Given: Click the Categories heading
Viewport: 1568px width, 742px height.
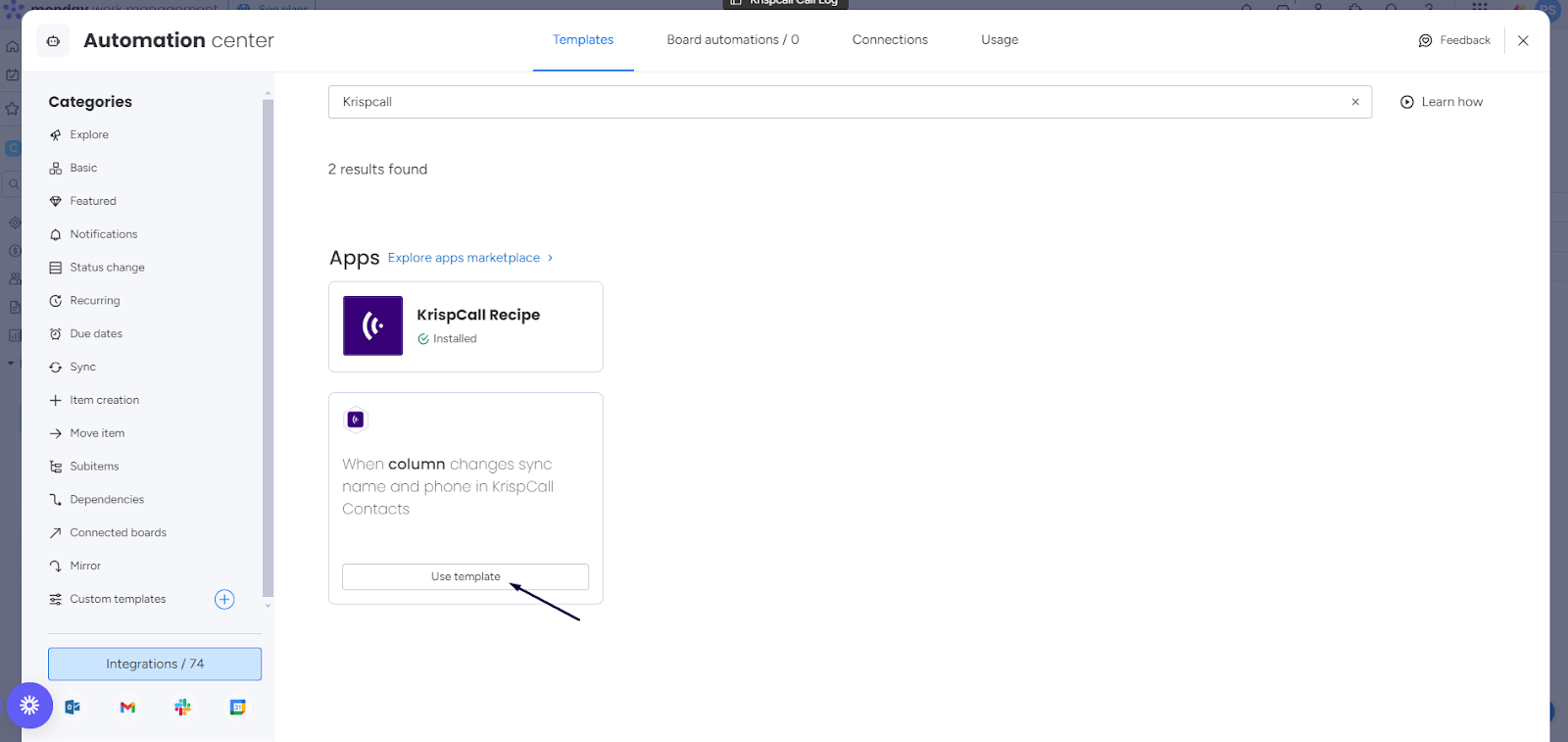Looking at the screenshot, I should 90,102.
